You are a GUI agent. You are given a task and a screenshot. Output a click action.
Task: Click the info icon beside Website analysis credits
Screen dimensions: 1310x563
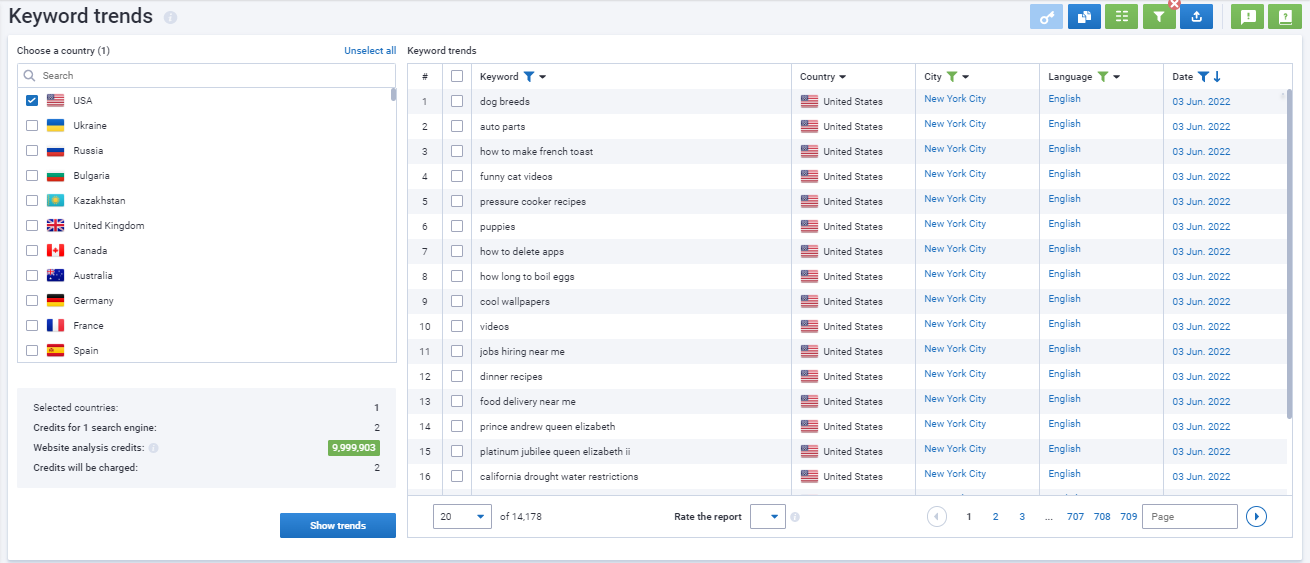[153, 449]
